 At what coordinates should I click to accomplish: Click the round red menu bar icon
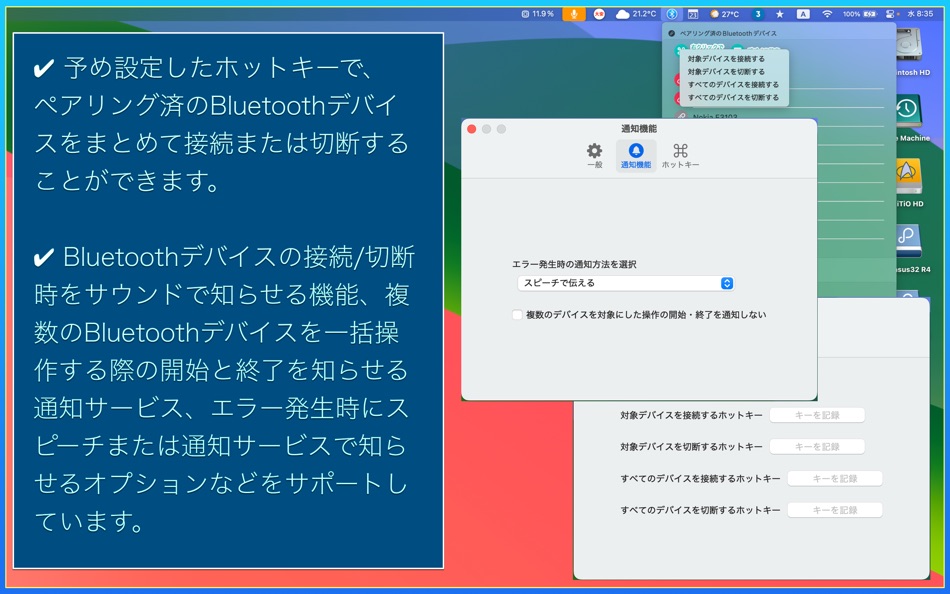(599, 14)
